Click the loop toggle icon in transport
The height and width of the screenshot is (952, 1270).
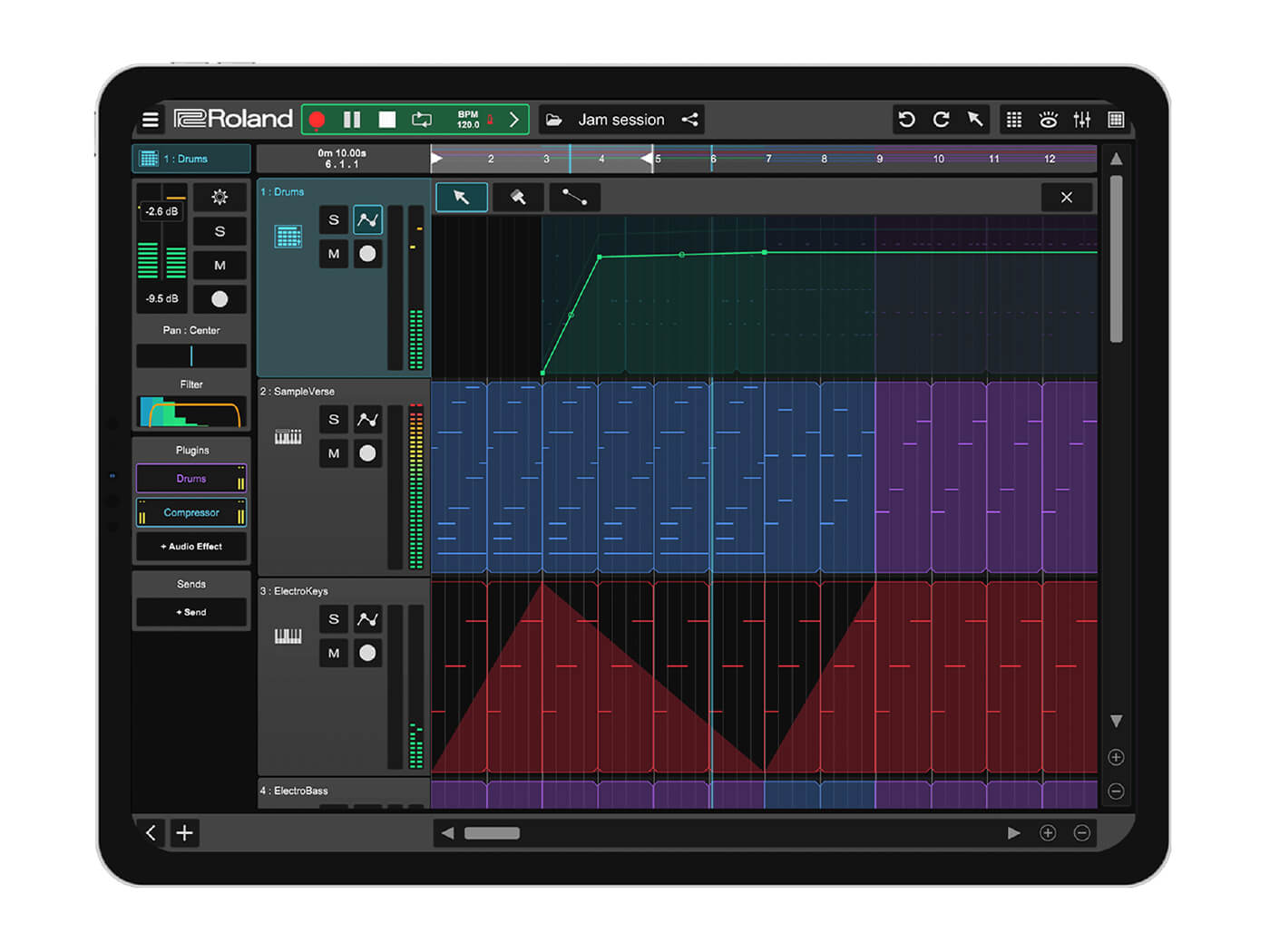pyautogui.click(x=422, y=120)
